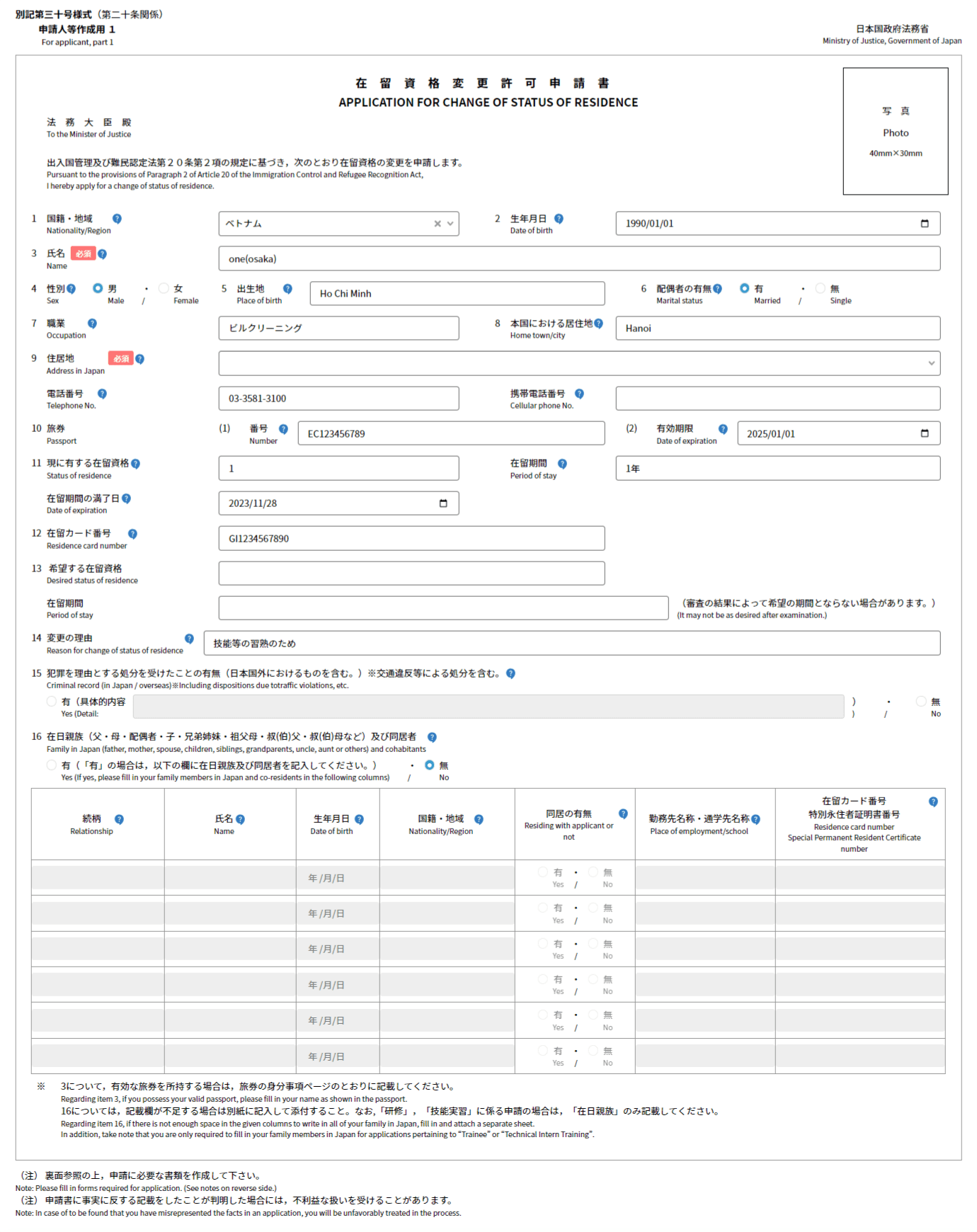Click the Desired status of residence field
The width and height of the screenshot is (977, 1232).
point(411,574)
